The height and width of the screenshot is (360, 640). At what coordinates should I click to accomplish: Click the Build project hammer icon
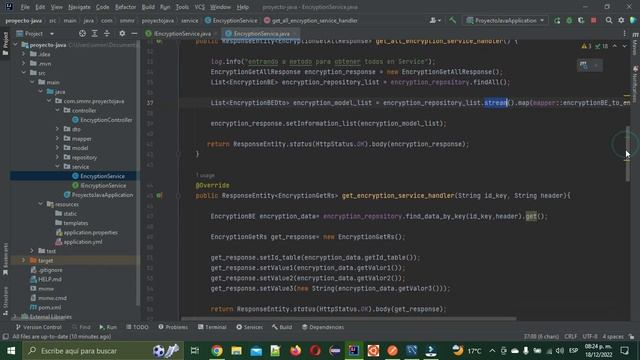[452, 20]
